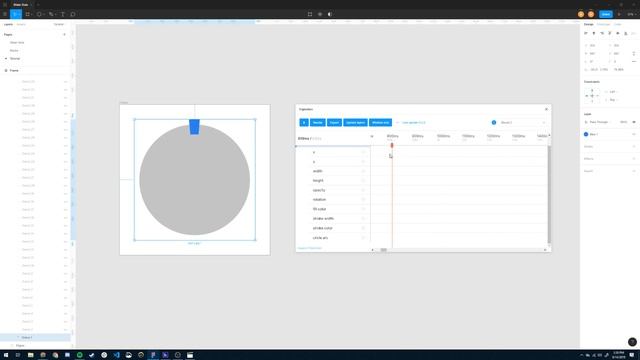Add a new page with plus icon
The height and width of the screenshot is (360, 640).
[x=64, y=35]
